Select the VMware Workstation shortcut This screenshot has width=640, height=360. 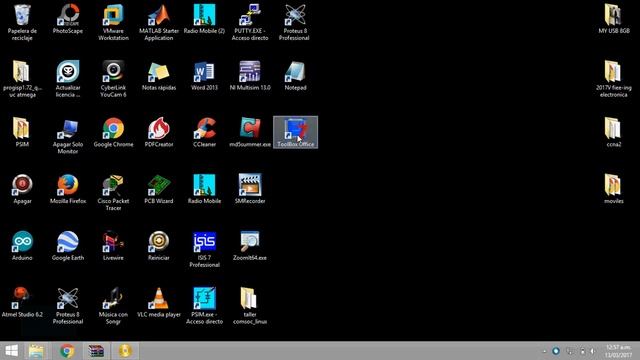click(113, 22)
